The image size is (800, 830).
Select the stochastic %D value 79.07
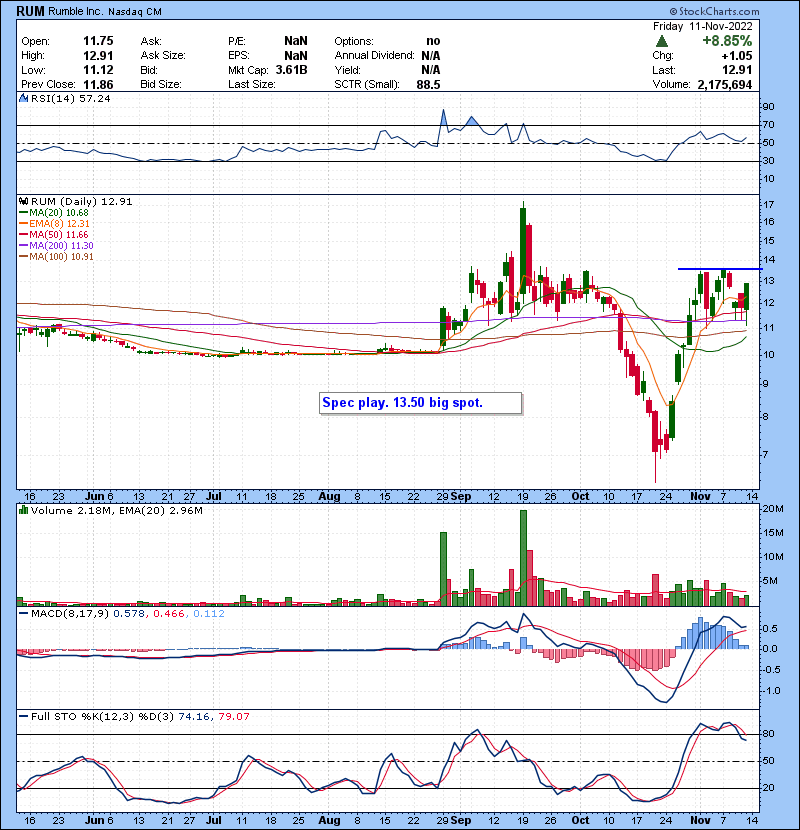click(234, 717)
